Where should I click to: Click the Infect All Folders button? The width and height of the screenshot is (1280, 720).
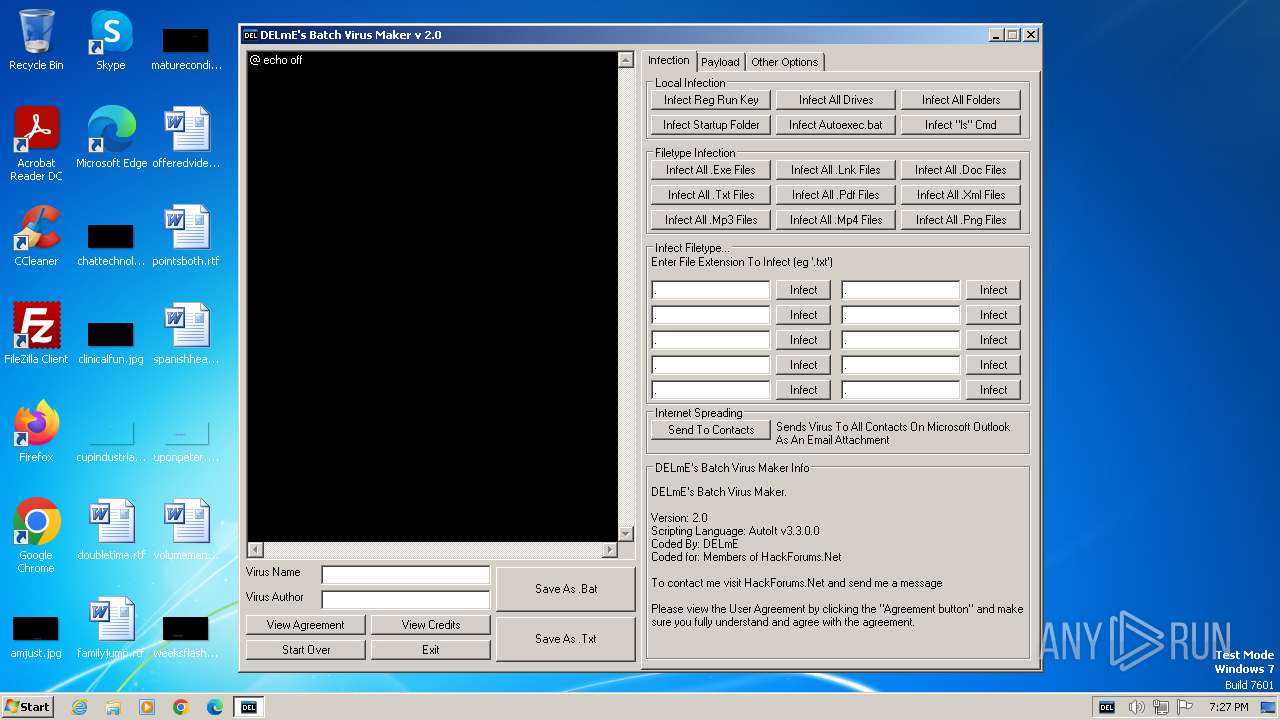961,100
